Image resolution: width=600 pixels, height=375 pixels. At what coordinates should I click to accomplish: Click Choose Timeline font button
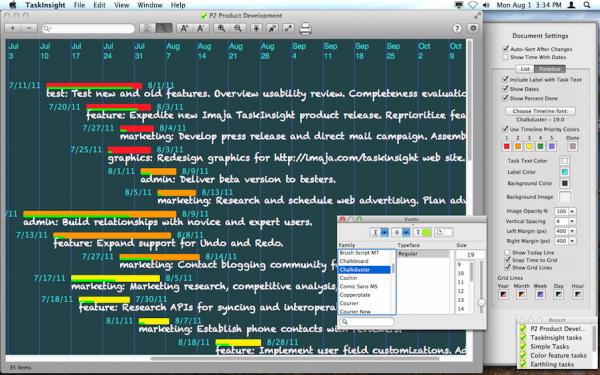(540, 111)
